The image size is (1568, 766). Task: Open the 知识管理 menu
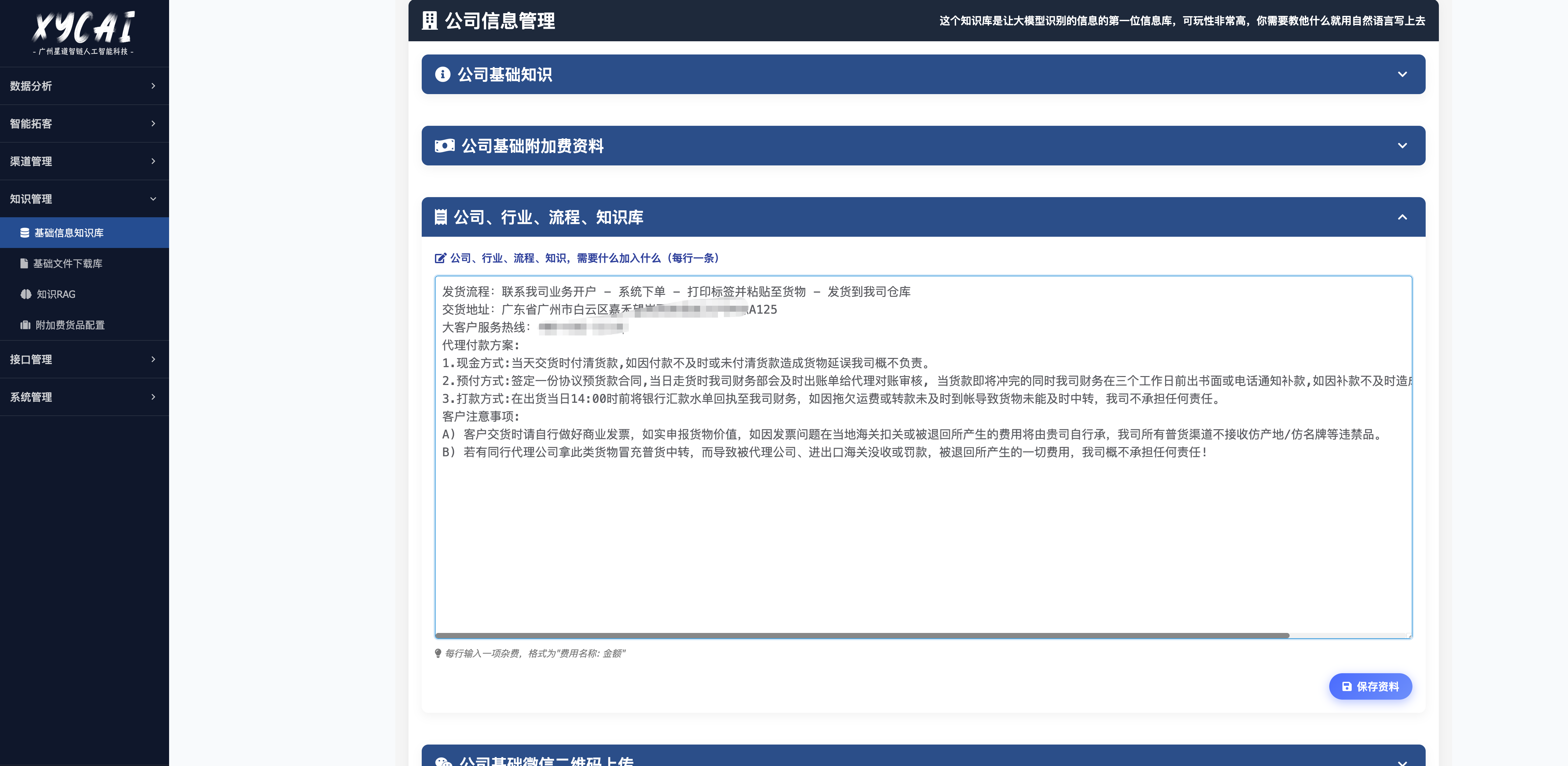click(x=84, y=199)
